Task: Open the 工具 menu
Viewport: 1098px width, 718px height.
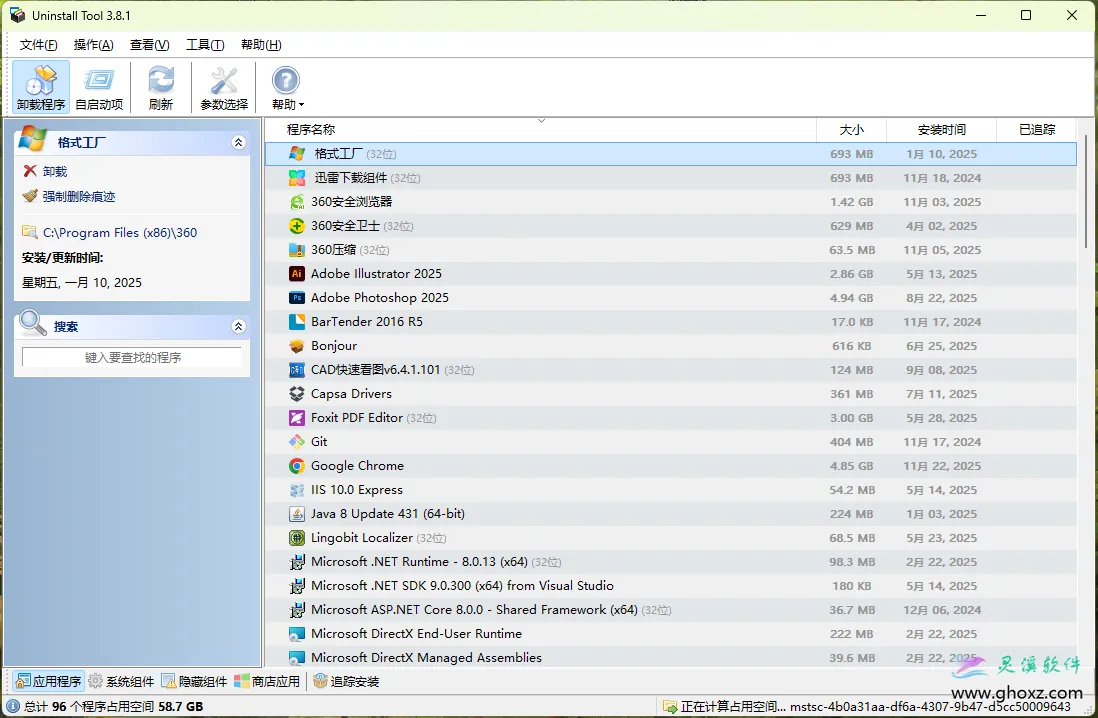Action: [x=204, y=44]
